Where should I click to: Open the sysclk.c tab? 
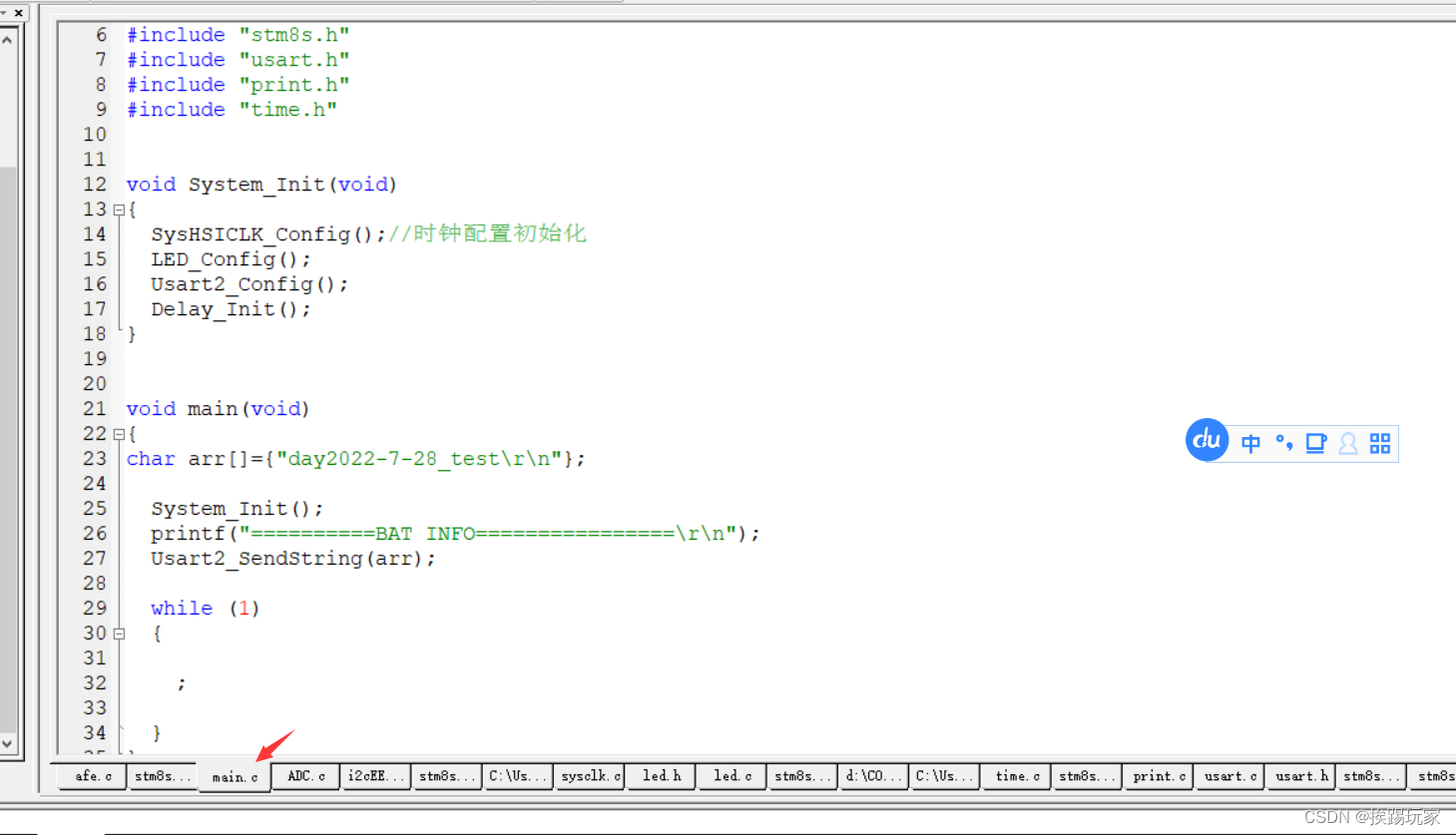click(x=590, y=776)
